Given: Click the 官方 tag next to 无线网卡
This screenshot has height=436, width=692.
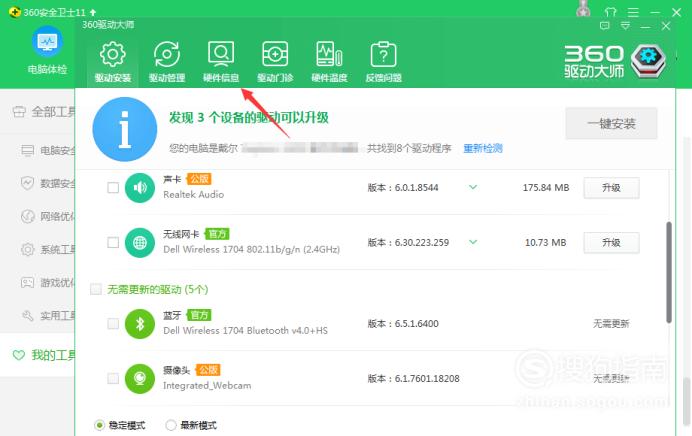Looking at the screenshot, I should click(x=217, y=233).
